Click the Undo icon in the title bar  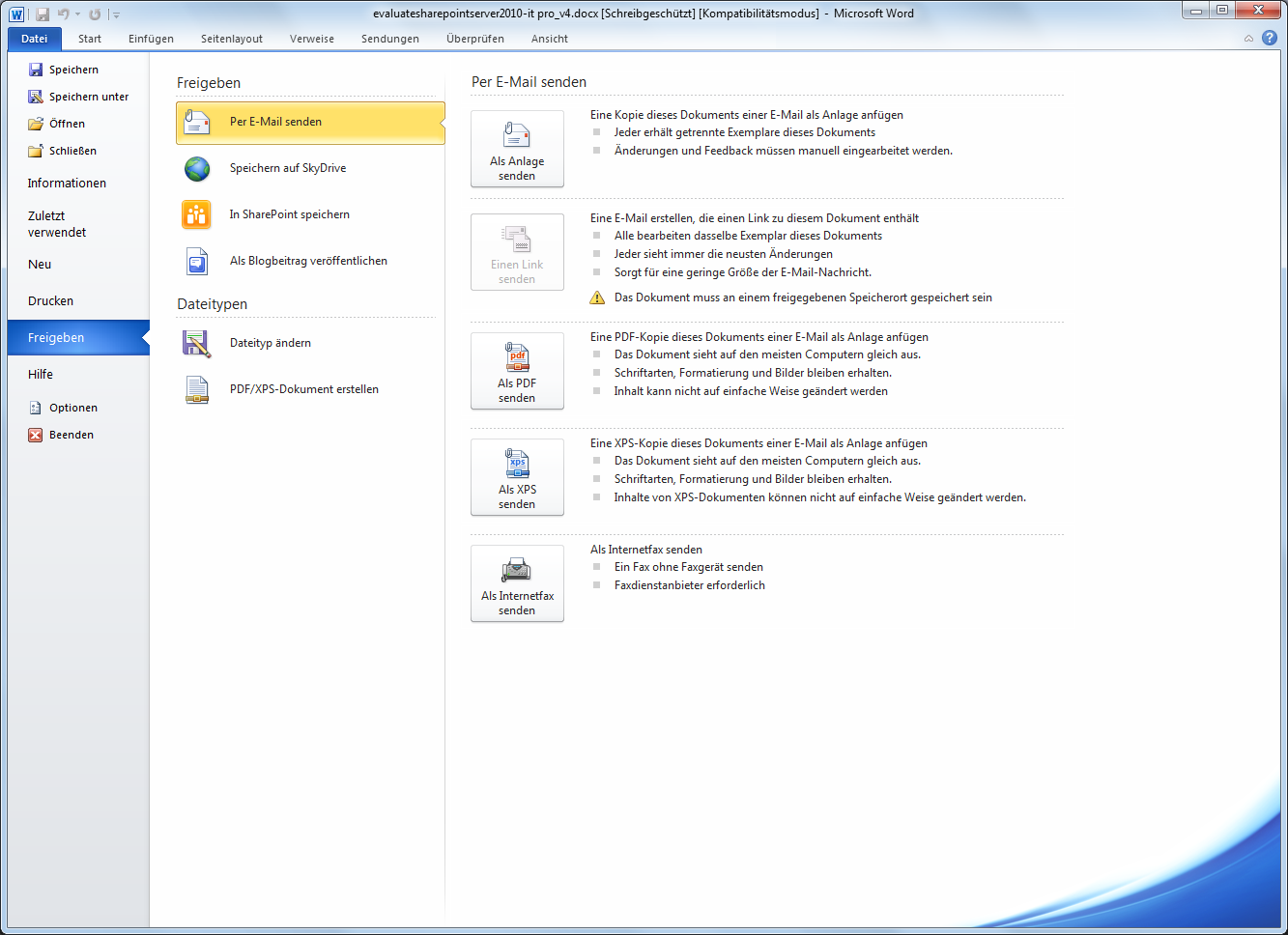coord(63,14)
